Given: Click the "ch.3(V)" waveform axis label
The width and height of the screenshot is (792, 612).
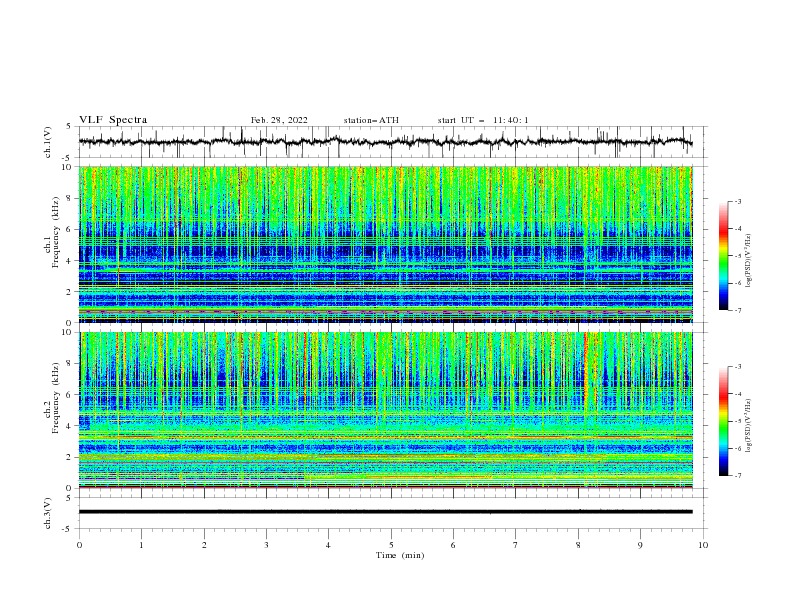Looking at the screenshot, I should pyautogui.click(x=48, y=513).
